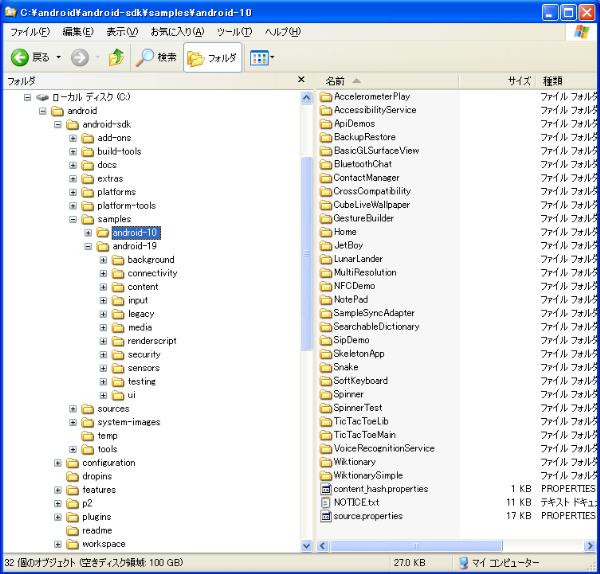
Task: Click the Windows flag logo icon
Action: click(582, 32)
